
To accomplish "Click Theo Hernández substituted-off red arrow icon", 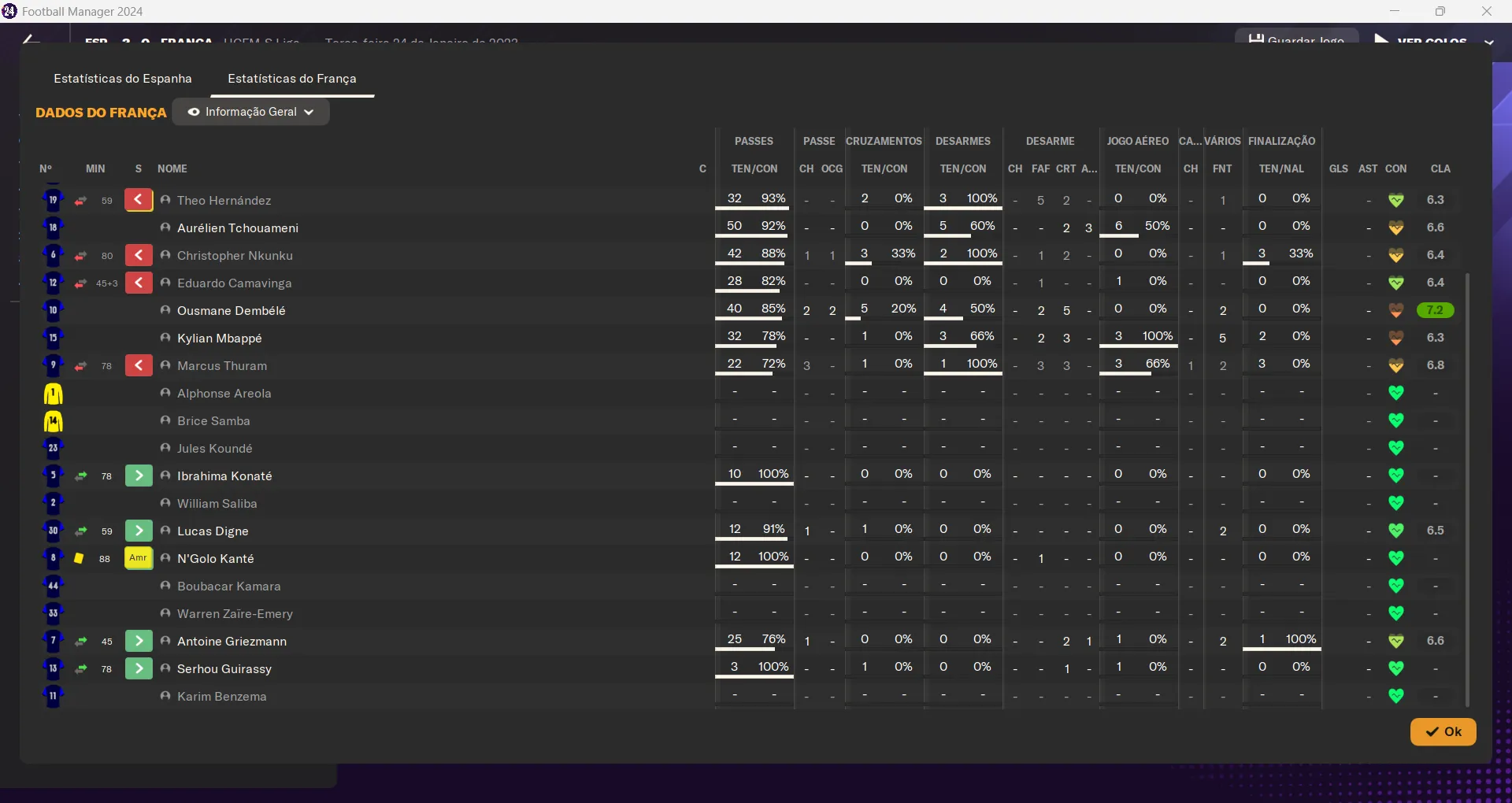I will (139, 200).
